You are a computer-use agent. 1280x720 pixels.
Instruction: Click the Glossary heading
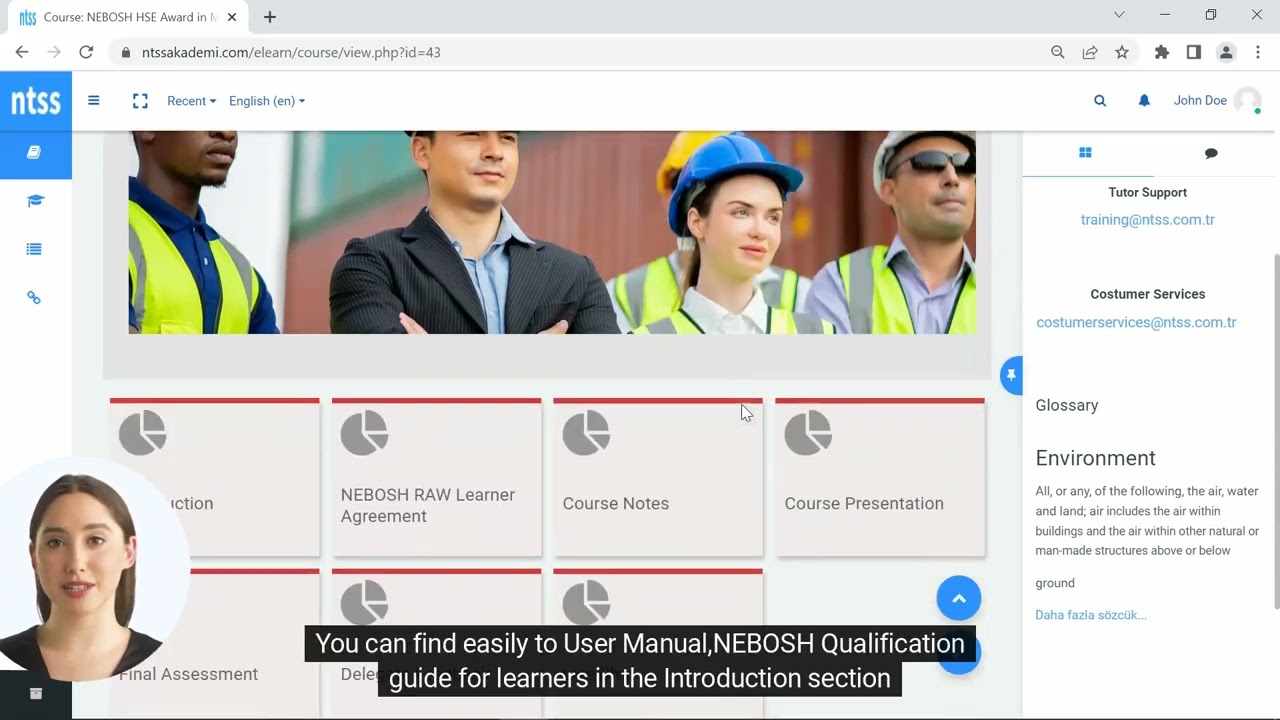pyautogui.click(x=1067, y=405)
